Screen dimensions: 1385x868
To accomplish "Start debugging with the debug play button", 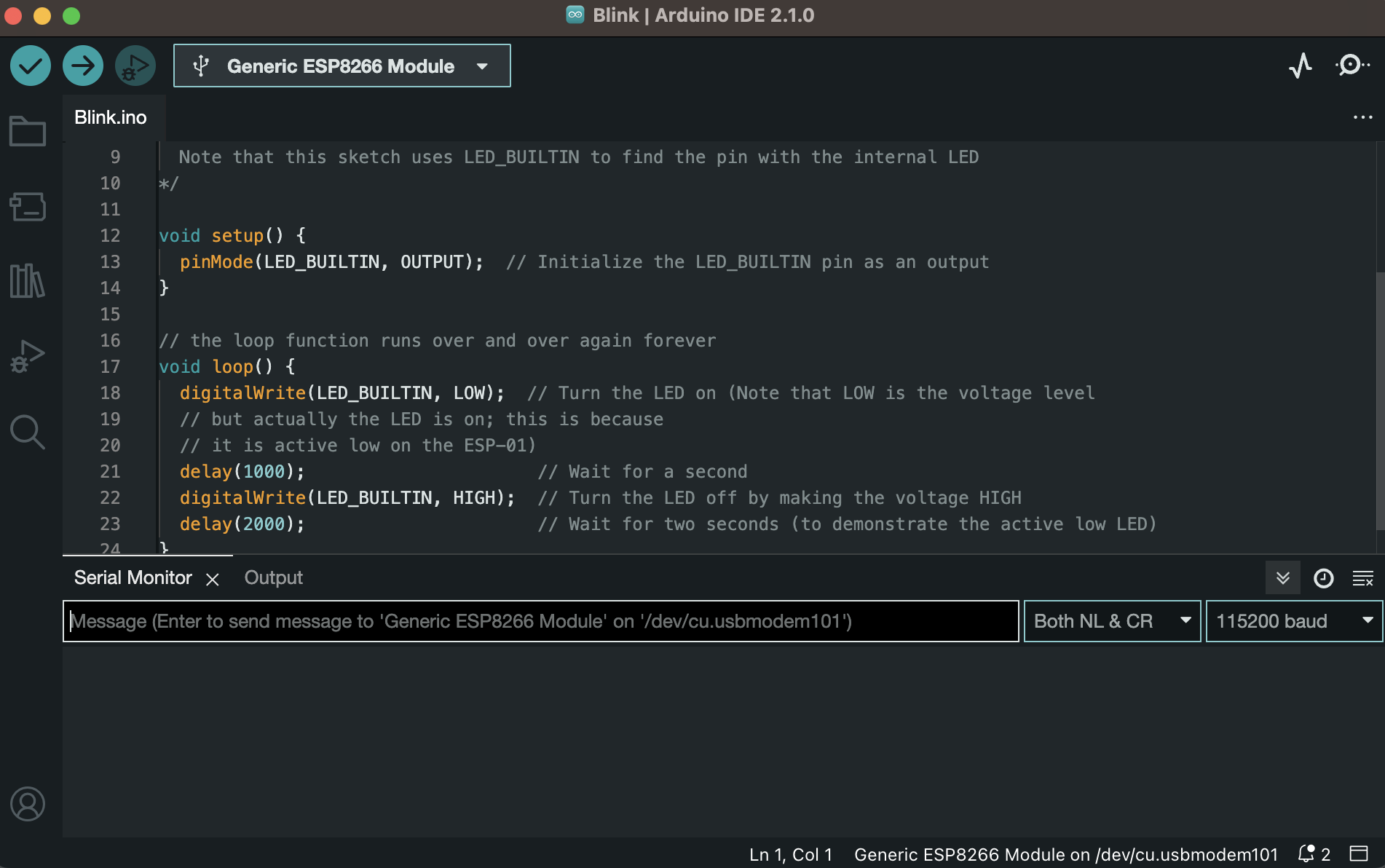I will (135, 66).
